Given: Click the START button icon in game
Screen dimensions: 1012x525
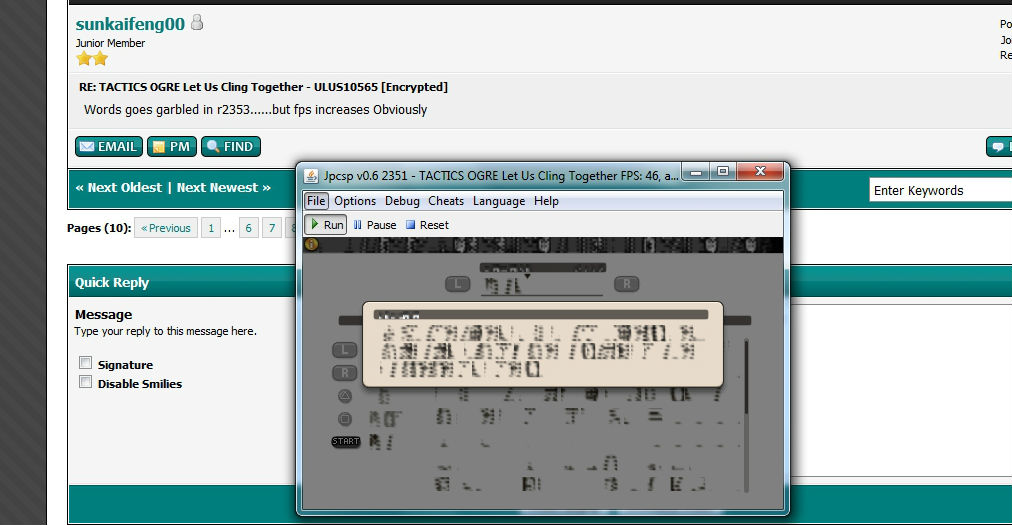Looking at the screenshot, I should 346,442.
